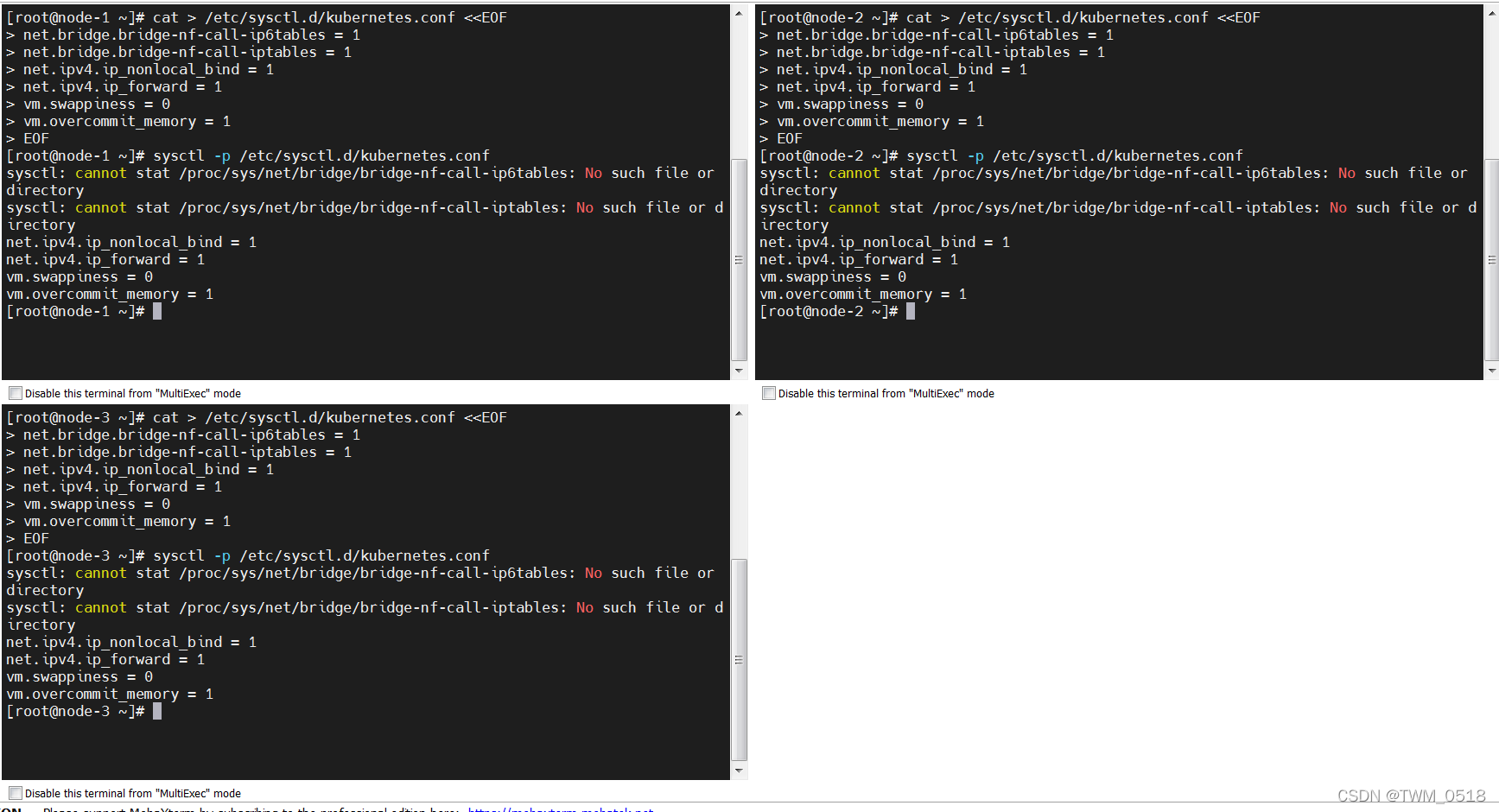The height and width of the screenshot is (812, 1499).
Task: Select the node-3 terminal scrollbar handle
Action: (739, 659)
